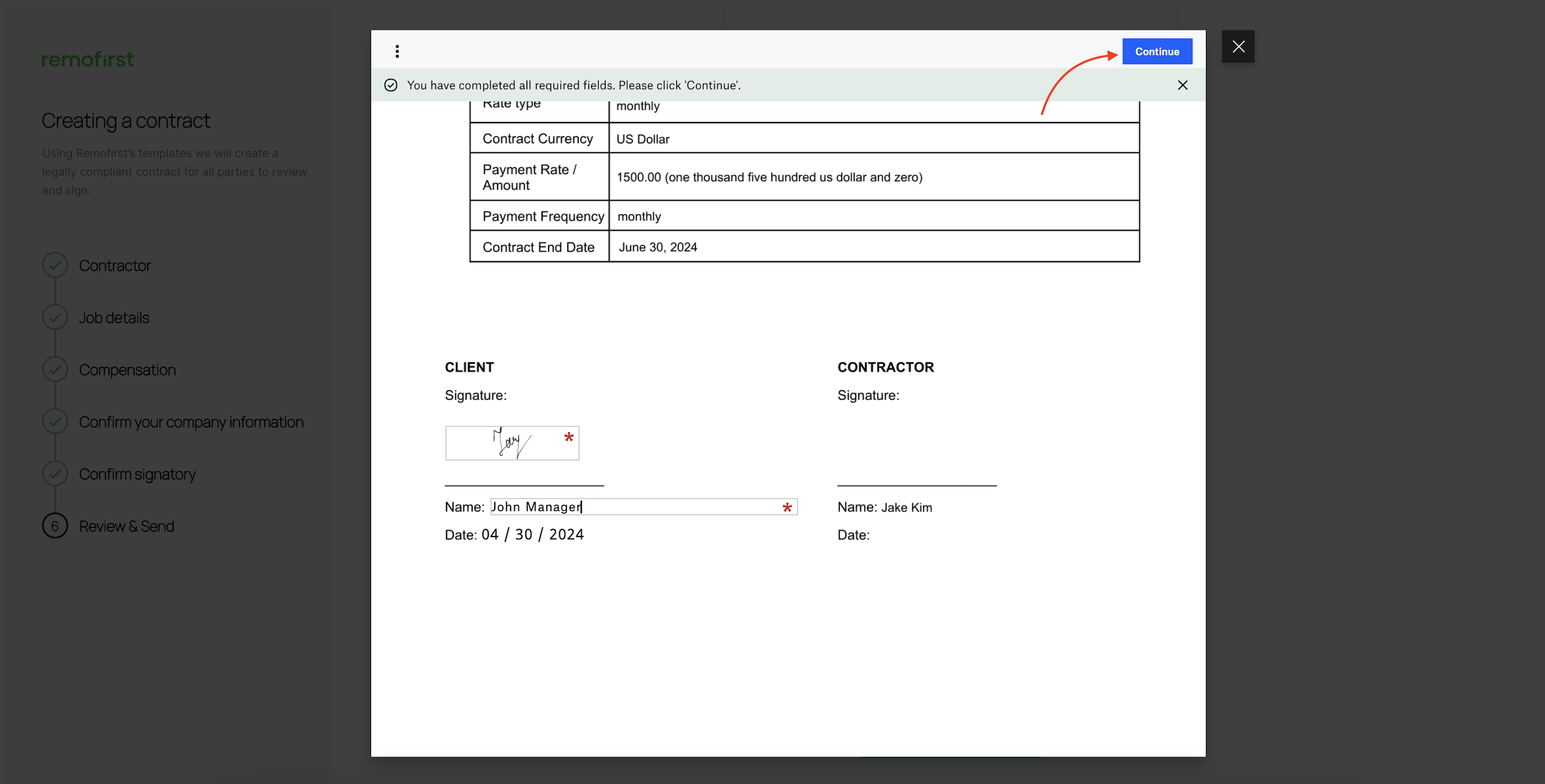Open the three-dot options menu
Screen dimensions: 1545x784
[397, 52]
